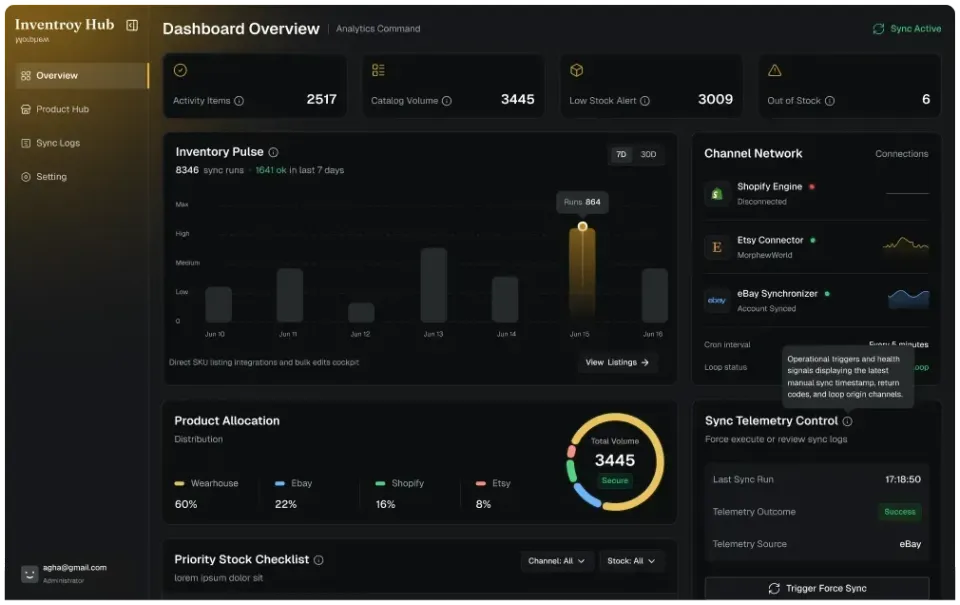
Task: Show info for Out of Stock
Action: point(830,101)
